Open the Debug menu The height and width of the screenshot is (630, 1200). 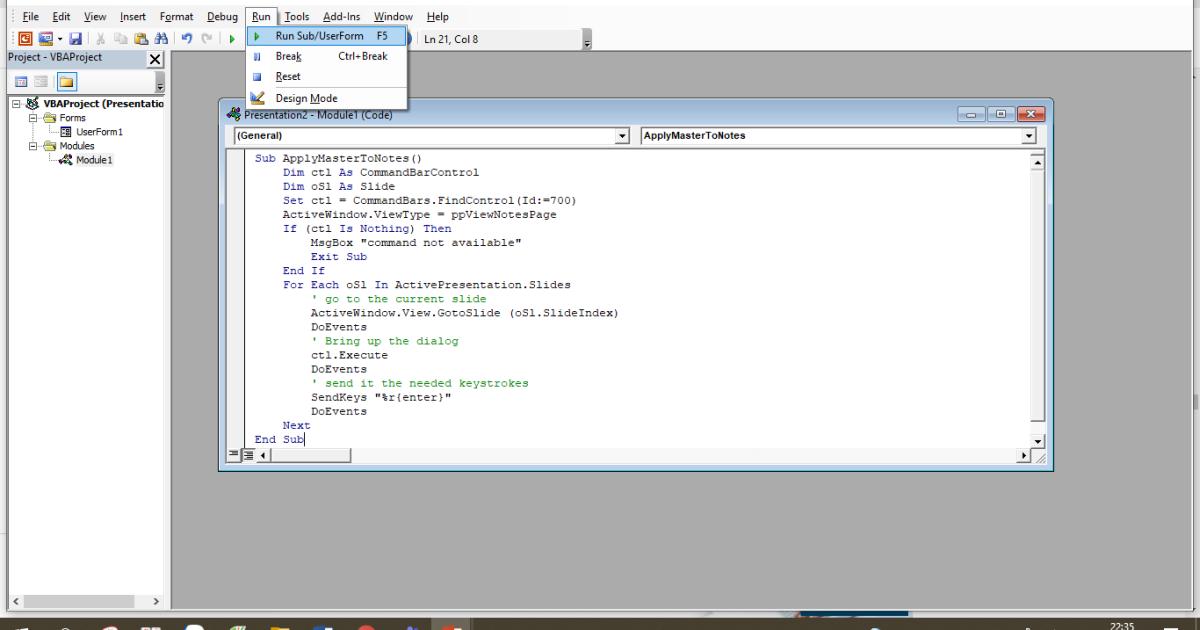[222, 16]
